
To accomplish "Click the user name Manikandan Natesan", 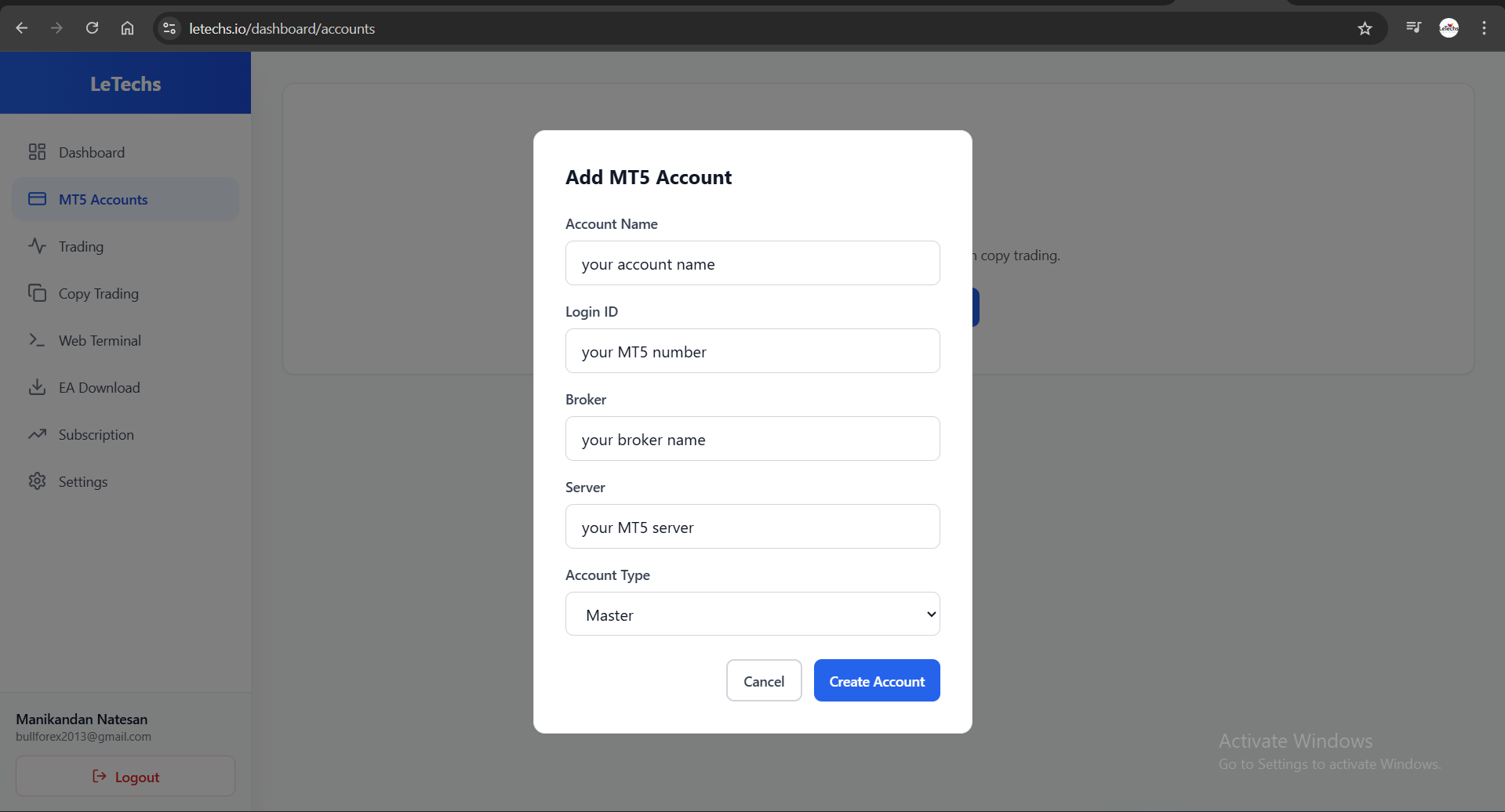I will 82,719.
